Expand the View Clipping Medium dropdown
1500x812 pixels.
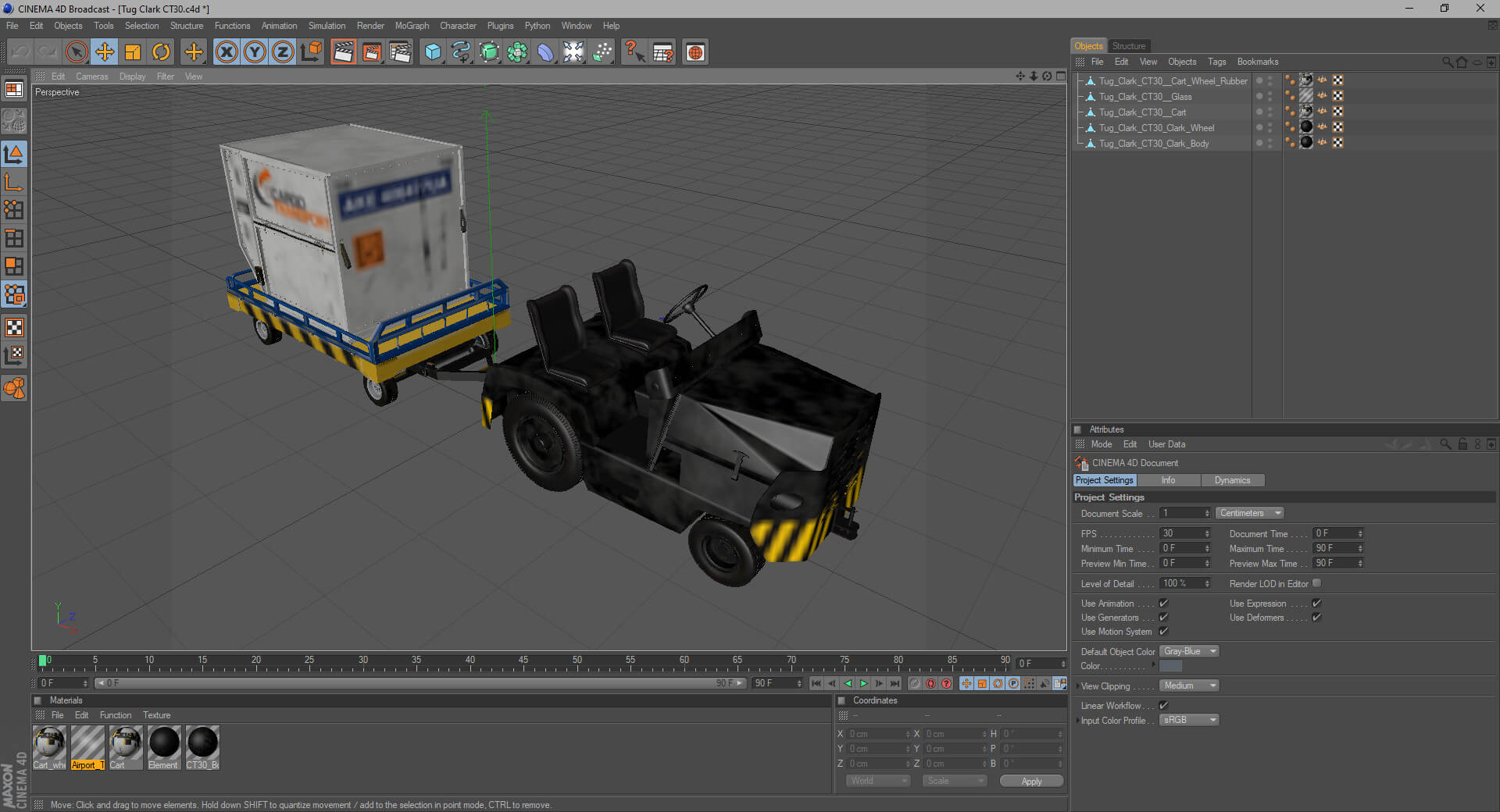point(1189,686)
